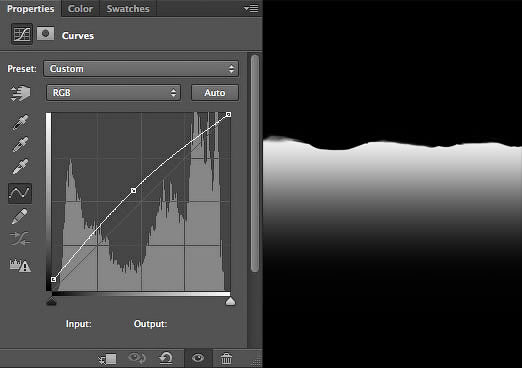Viewport: 522px width, 368px height.
Task: Open the RGB channel dropdown
Action: tap(113, 93)
